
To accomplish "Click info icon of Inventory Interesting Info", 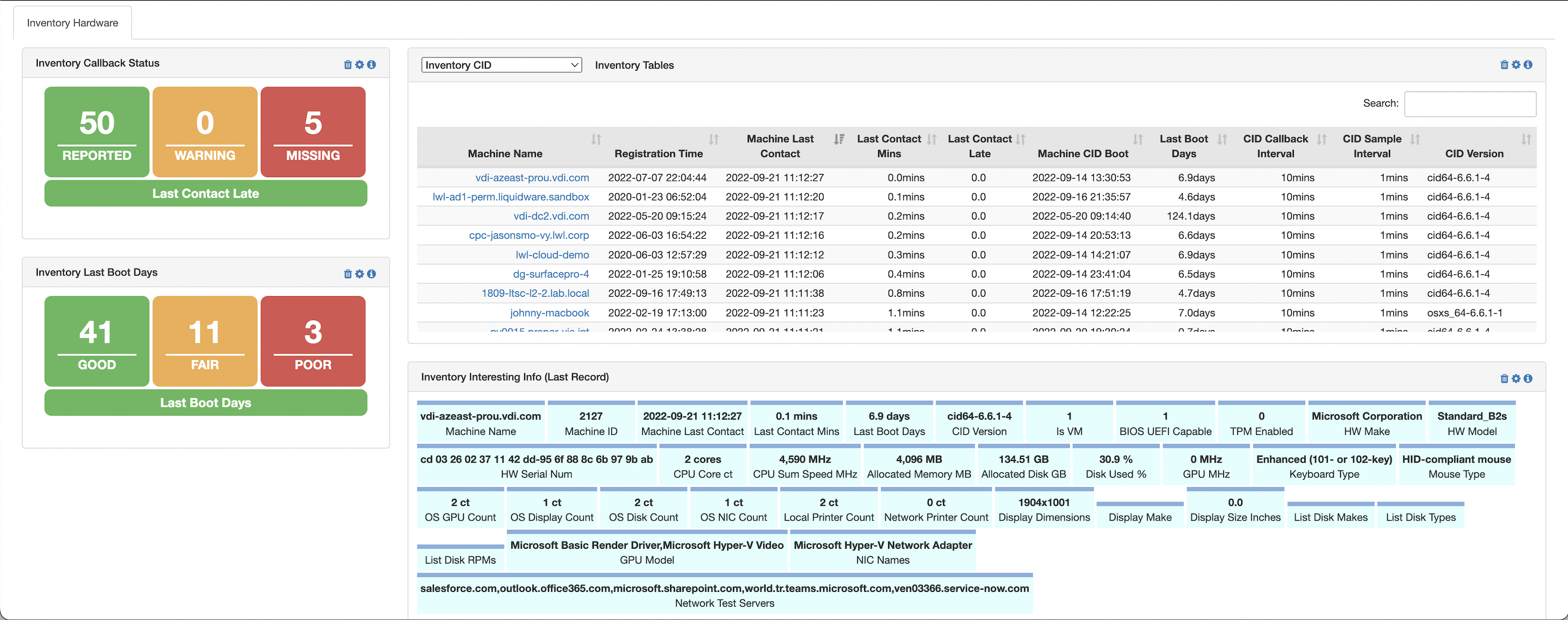I will click(1528, 379).
